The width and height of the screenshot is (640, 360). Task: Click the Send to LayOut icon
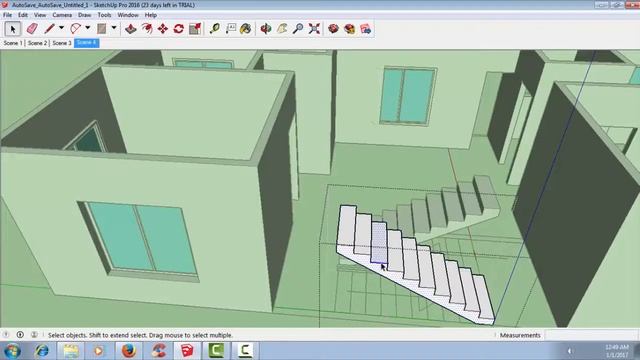pos(366,29)
